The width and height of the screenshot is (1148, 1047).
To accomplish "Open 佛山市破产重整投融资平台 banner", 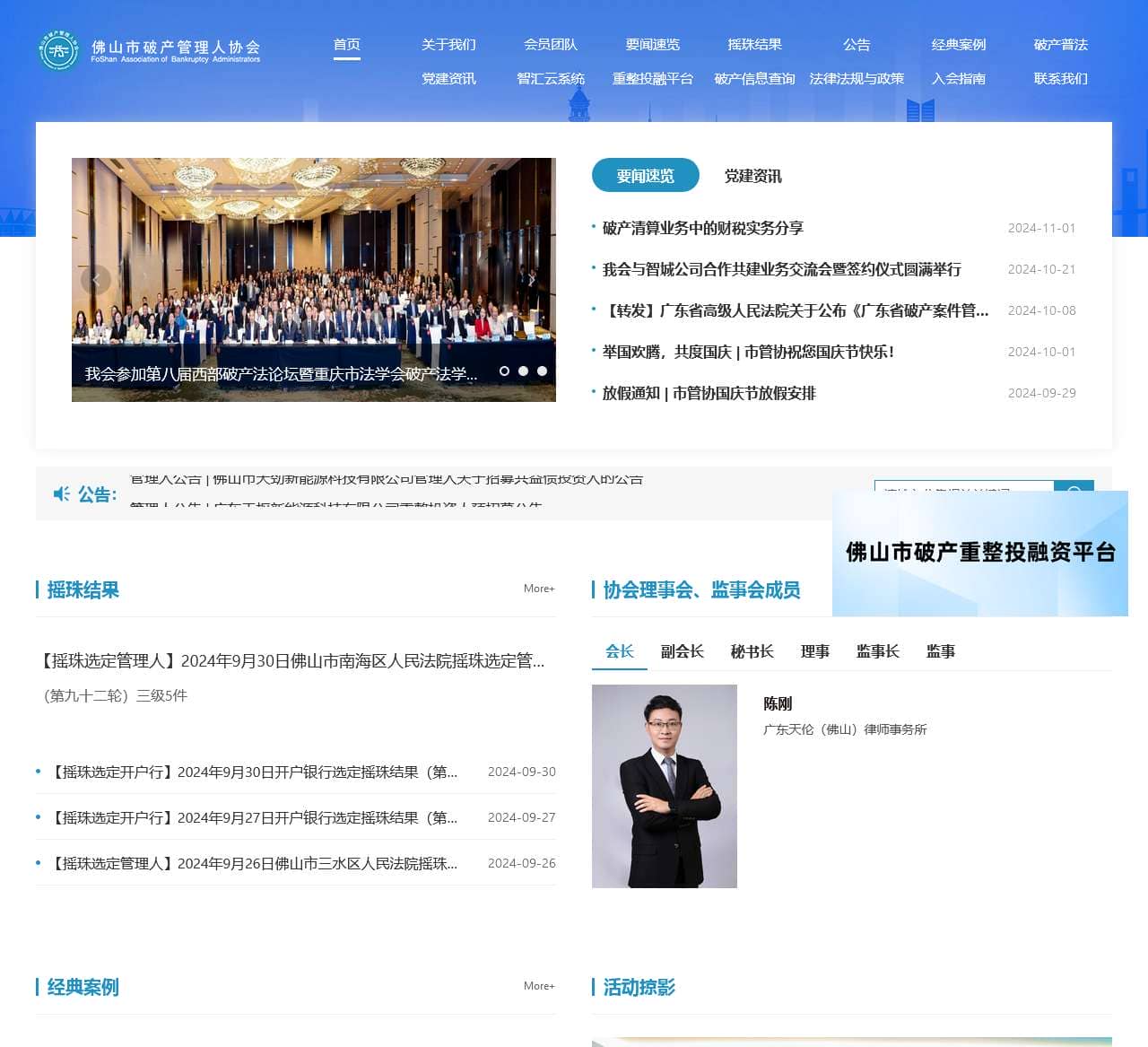I will pyautogui.click(x=980, y=553).
